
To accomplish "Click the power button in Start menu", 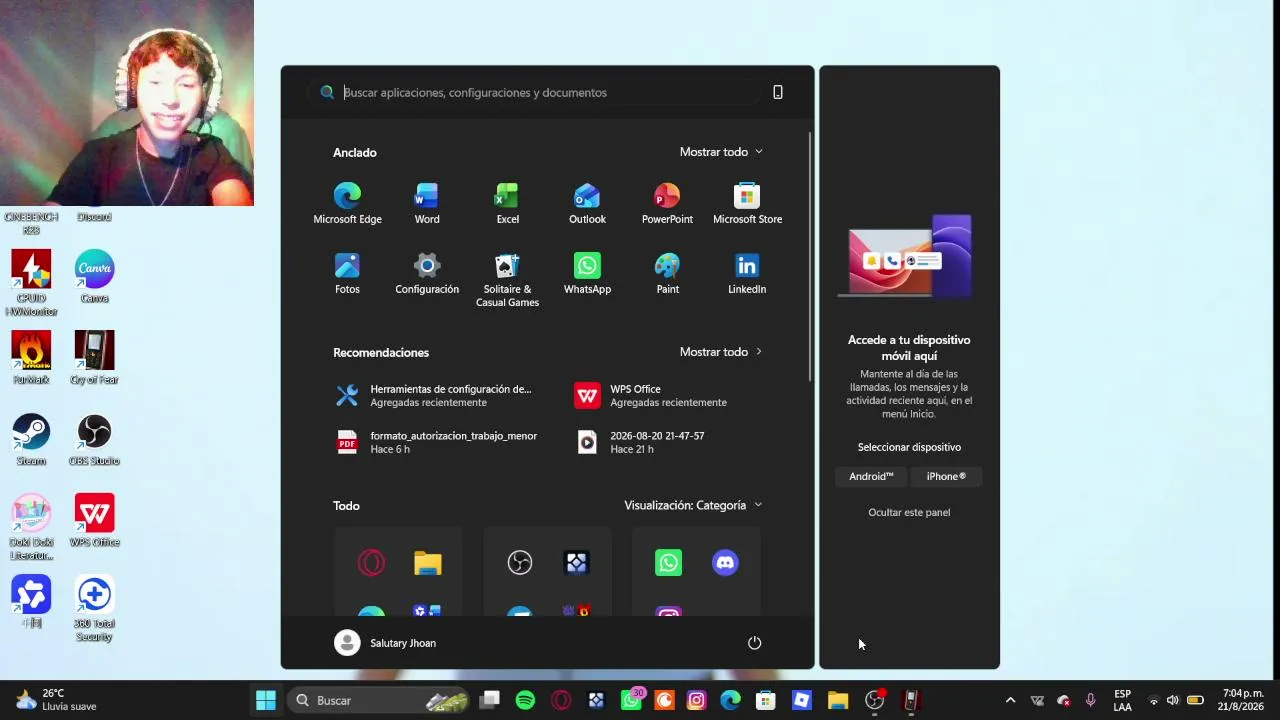I will point(755,643).
